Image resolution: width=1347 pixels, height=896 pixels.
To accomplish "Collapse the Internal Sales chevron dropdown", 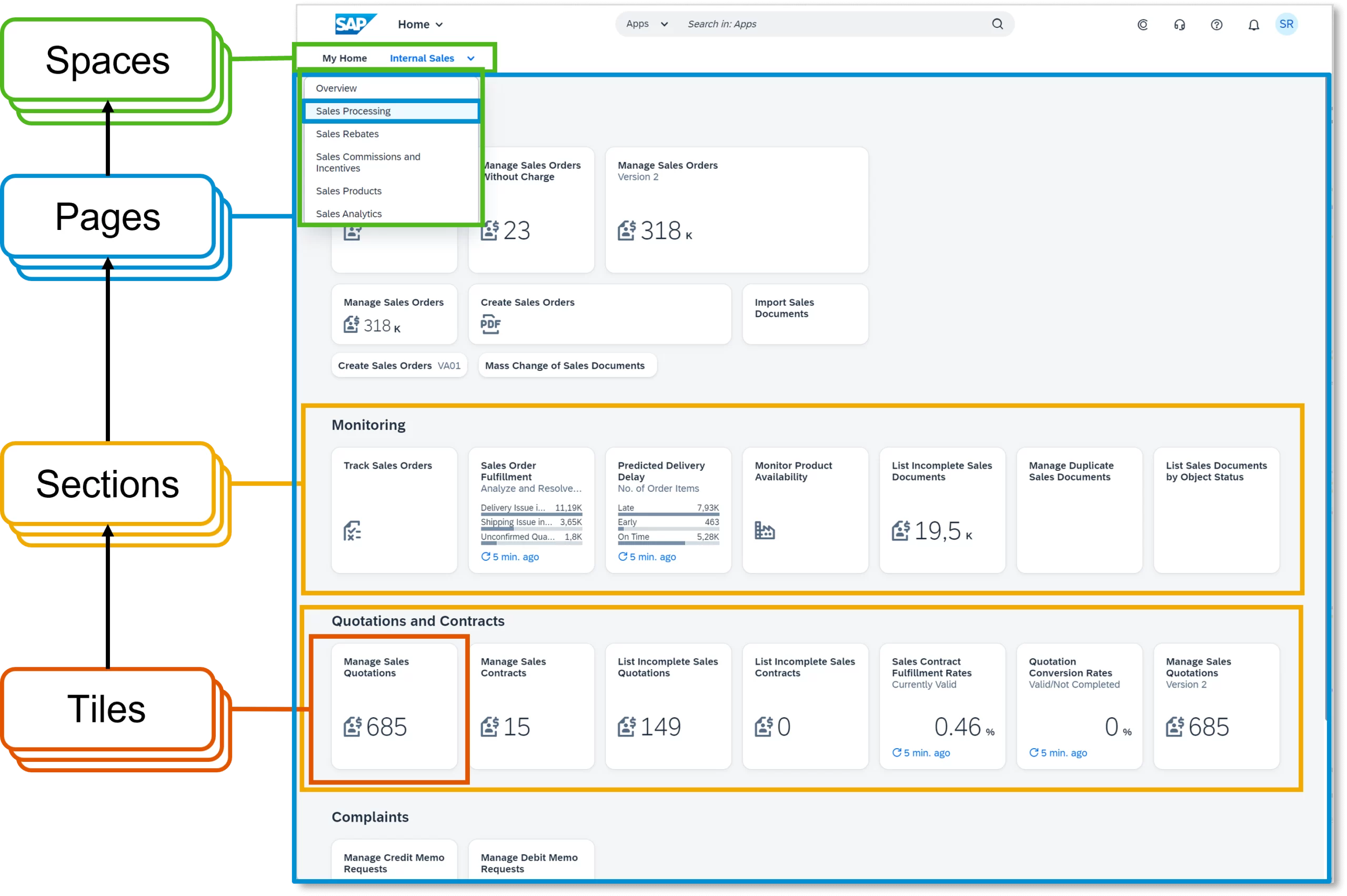I will [471, 58].
